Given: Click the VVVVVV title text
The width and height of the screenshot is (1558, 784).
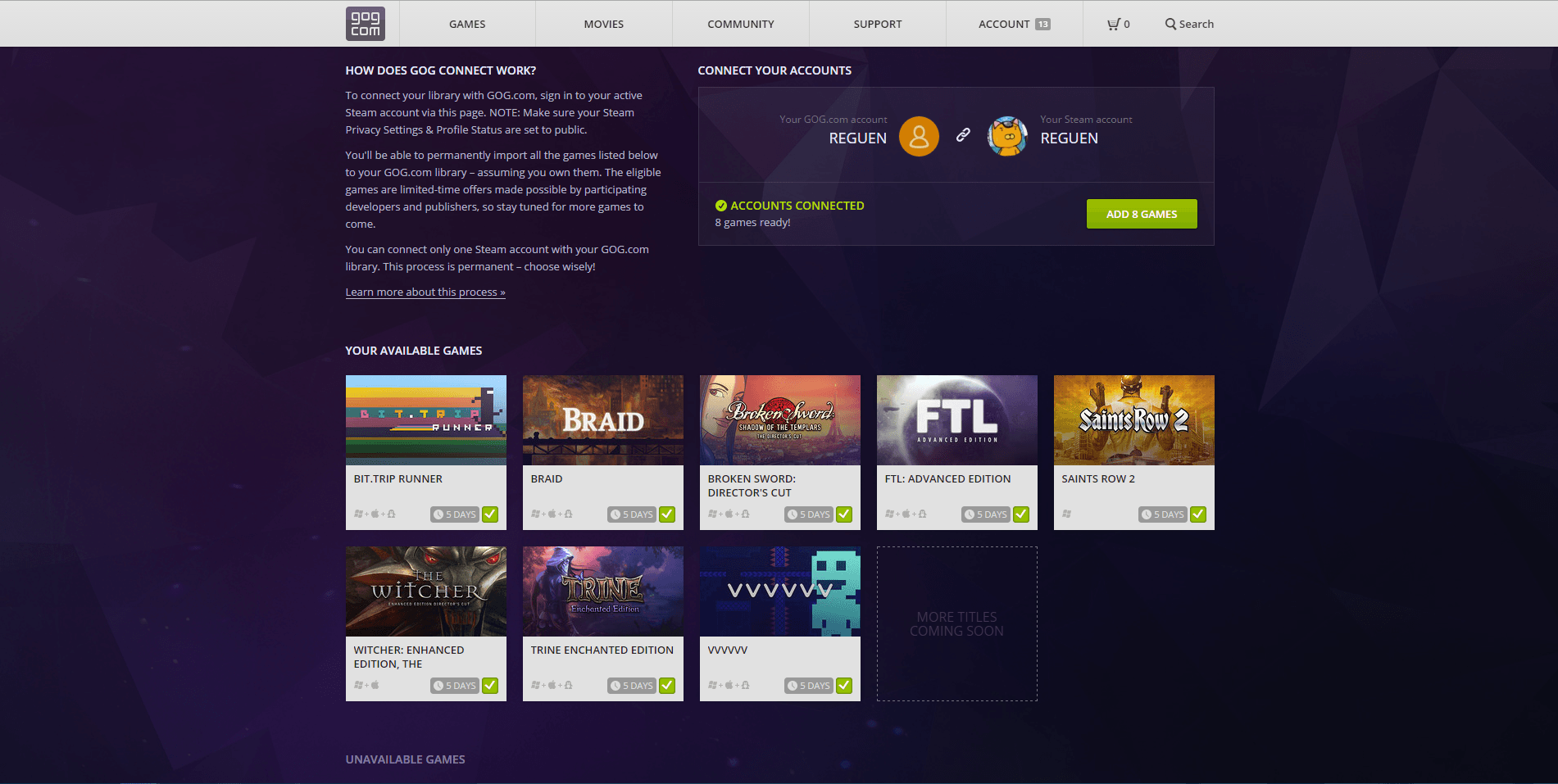Looking at the screenshot, I should 728,650.
